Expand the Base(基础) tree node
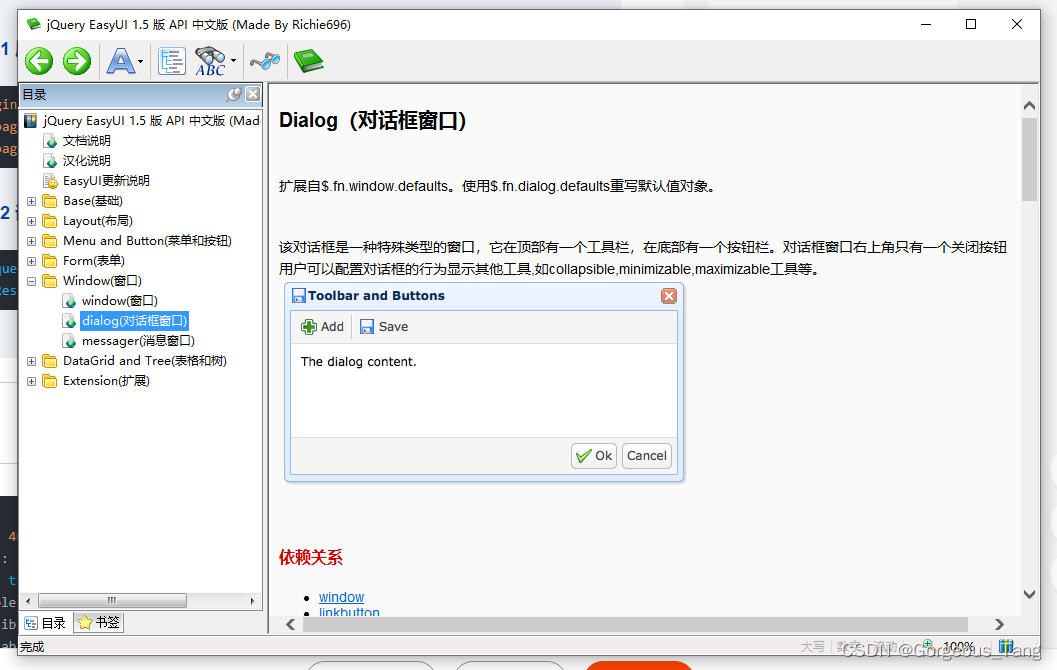Image resolution: width=1057 pixels, height=670 pixels. click(x=30, y=200)
